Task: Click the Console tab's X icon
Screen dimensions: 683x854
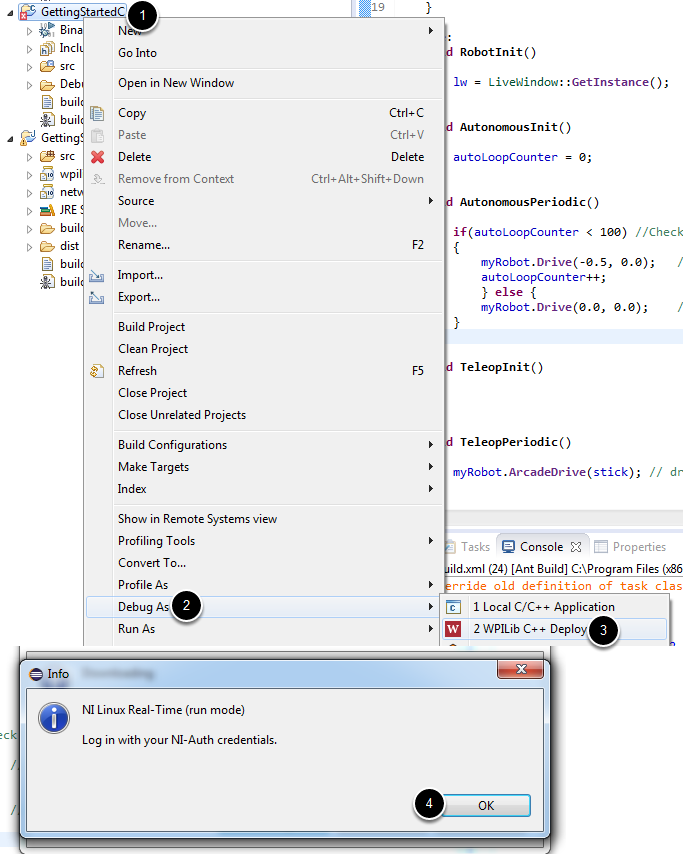Action: click(576, 547)
